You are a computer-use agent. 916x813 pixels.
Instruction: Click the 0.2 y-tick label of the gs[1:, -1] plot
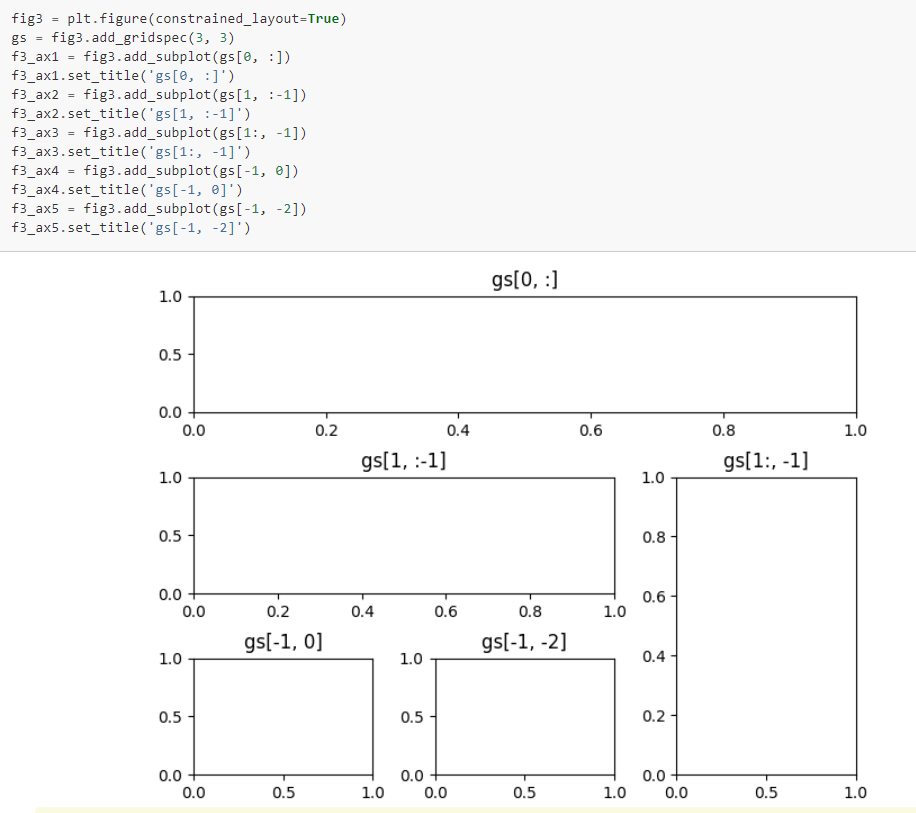[x=654, y=716]
